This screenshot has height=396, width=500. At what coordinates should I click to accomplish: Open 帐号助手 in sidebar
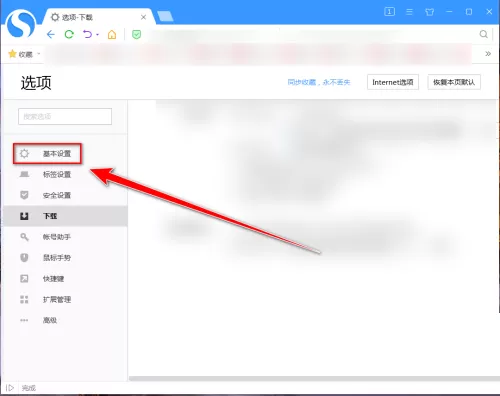[x=65, y=237]
